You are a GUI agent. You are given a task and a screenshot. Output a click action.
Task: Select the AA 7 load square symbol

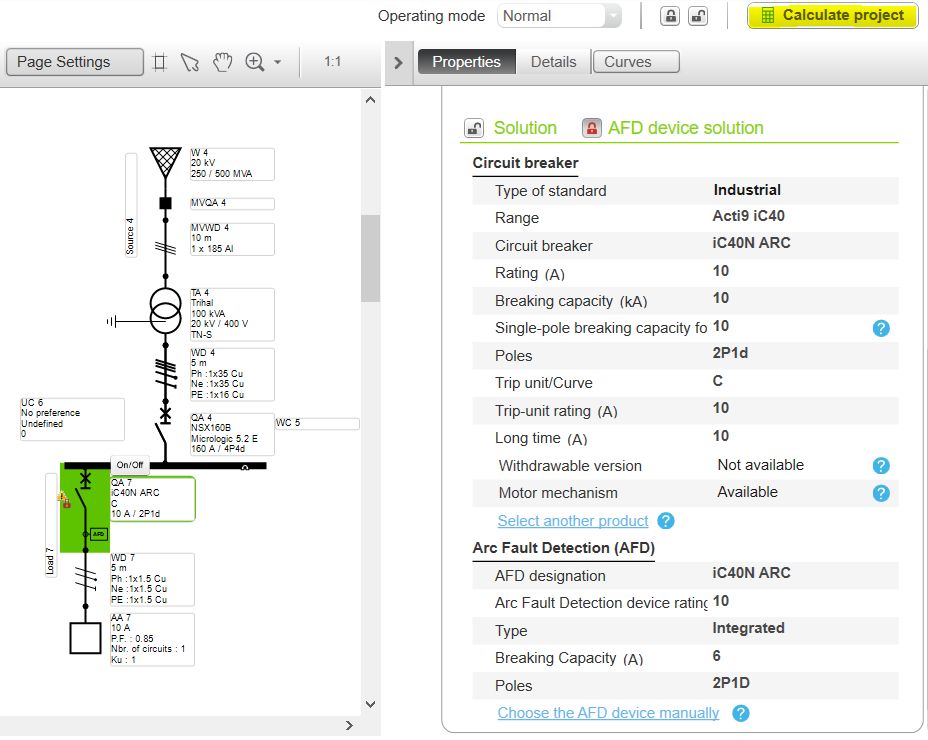tap(85, 638)
